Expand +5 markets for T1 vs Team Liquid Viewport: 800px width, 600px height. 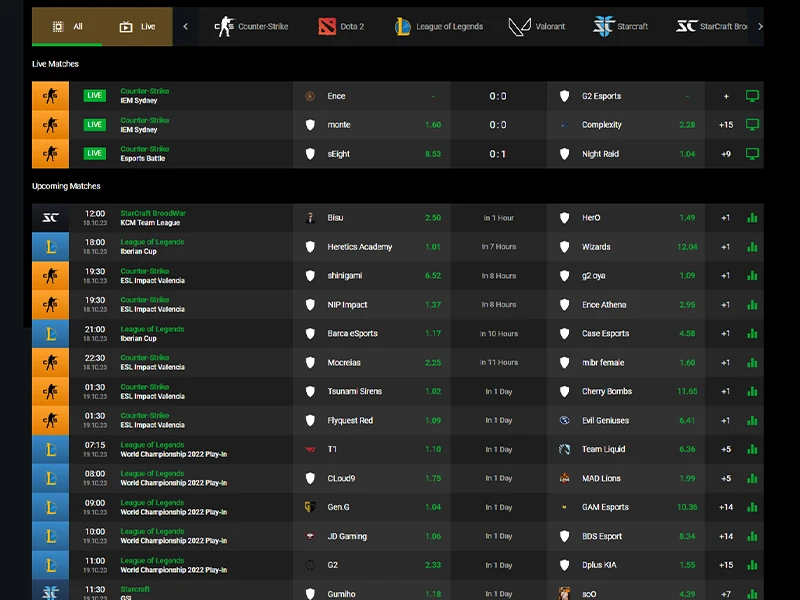pos(726,449)
